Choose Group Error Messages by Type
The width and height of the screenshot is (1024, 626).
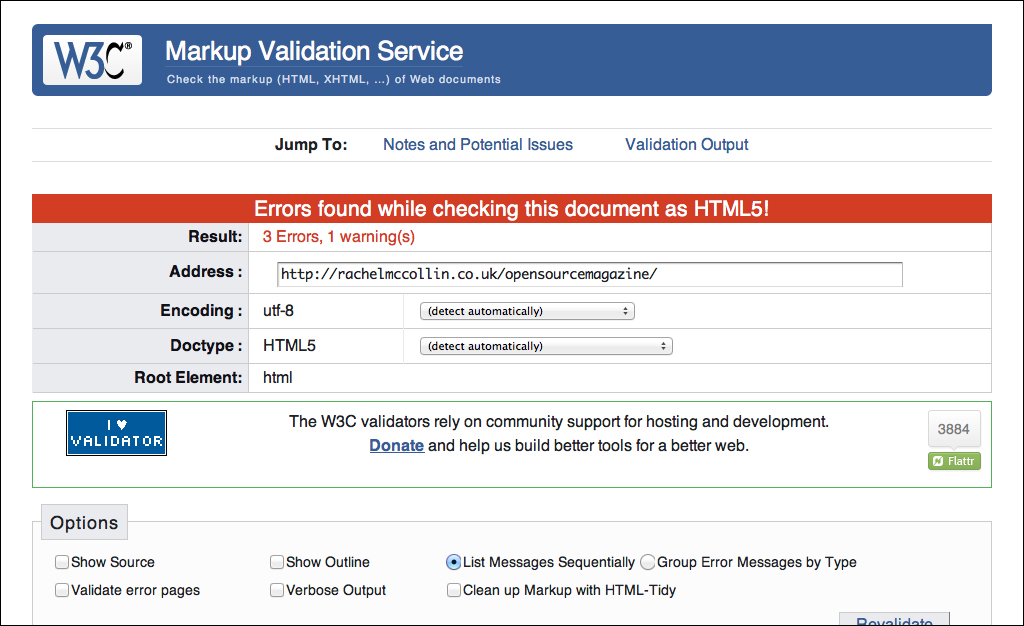[x=648, y=562]
